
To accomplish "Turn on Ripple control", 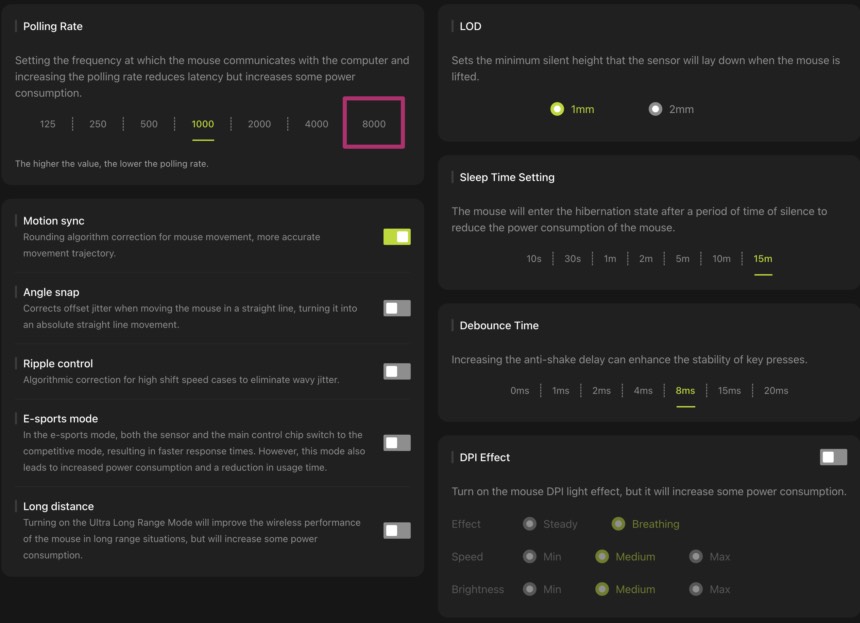I will (x=396, y=371).
